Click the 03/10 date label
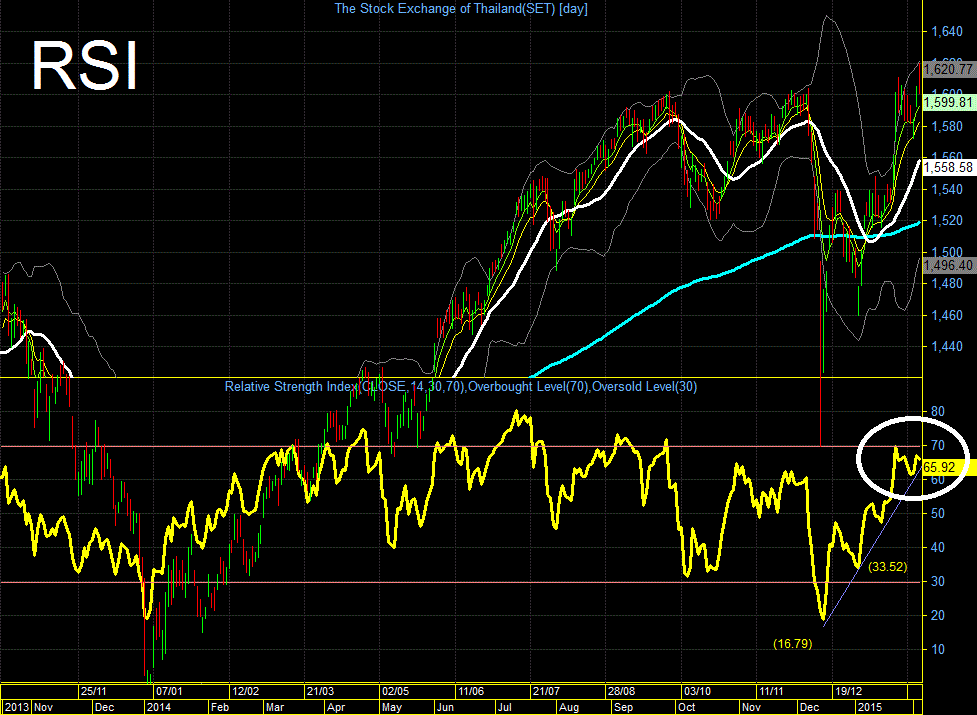 (x=697, y=691)
